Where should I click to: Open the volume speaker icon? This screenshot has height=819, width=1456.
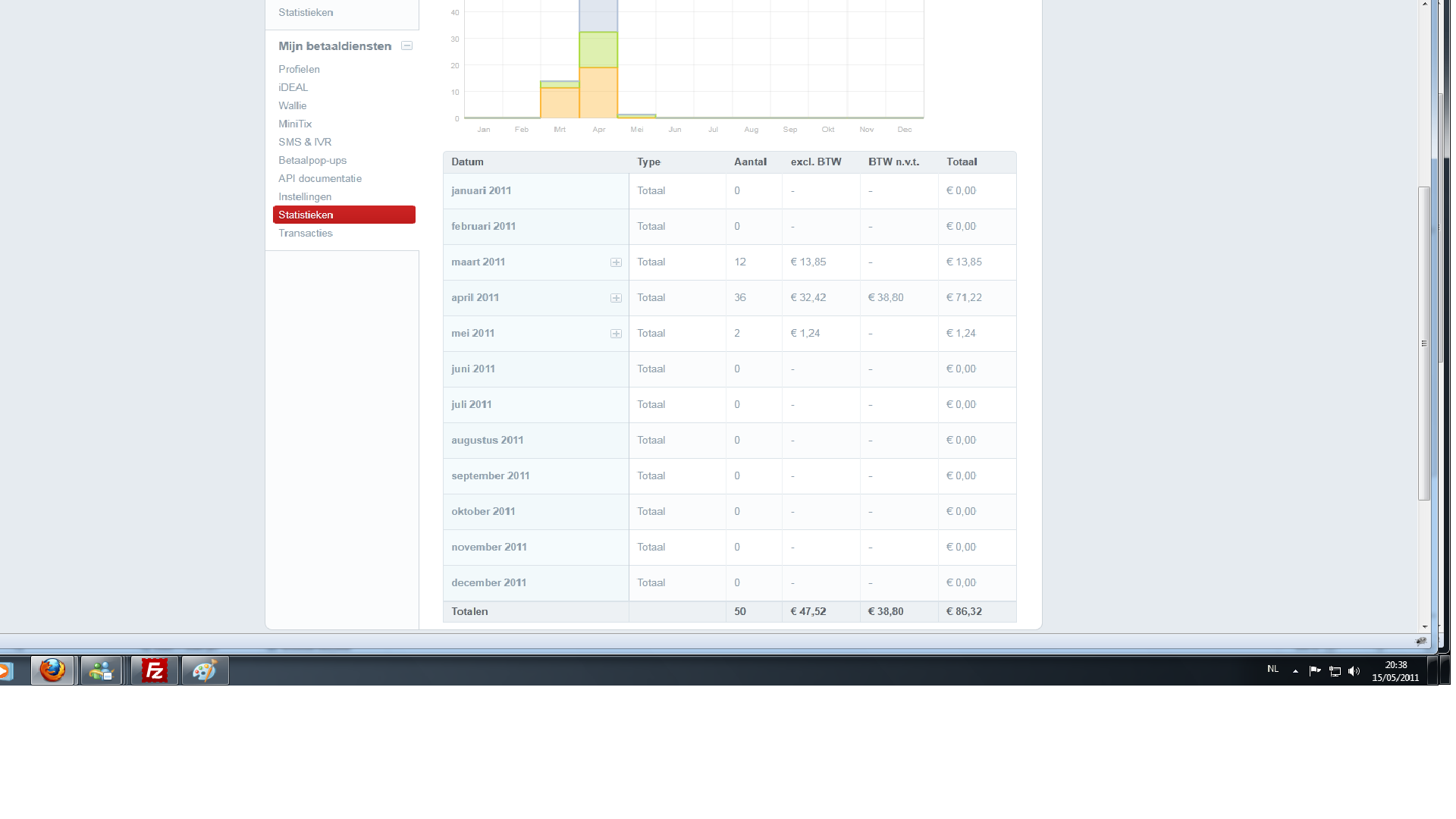[x=1354, y=670]
